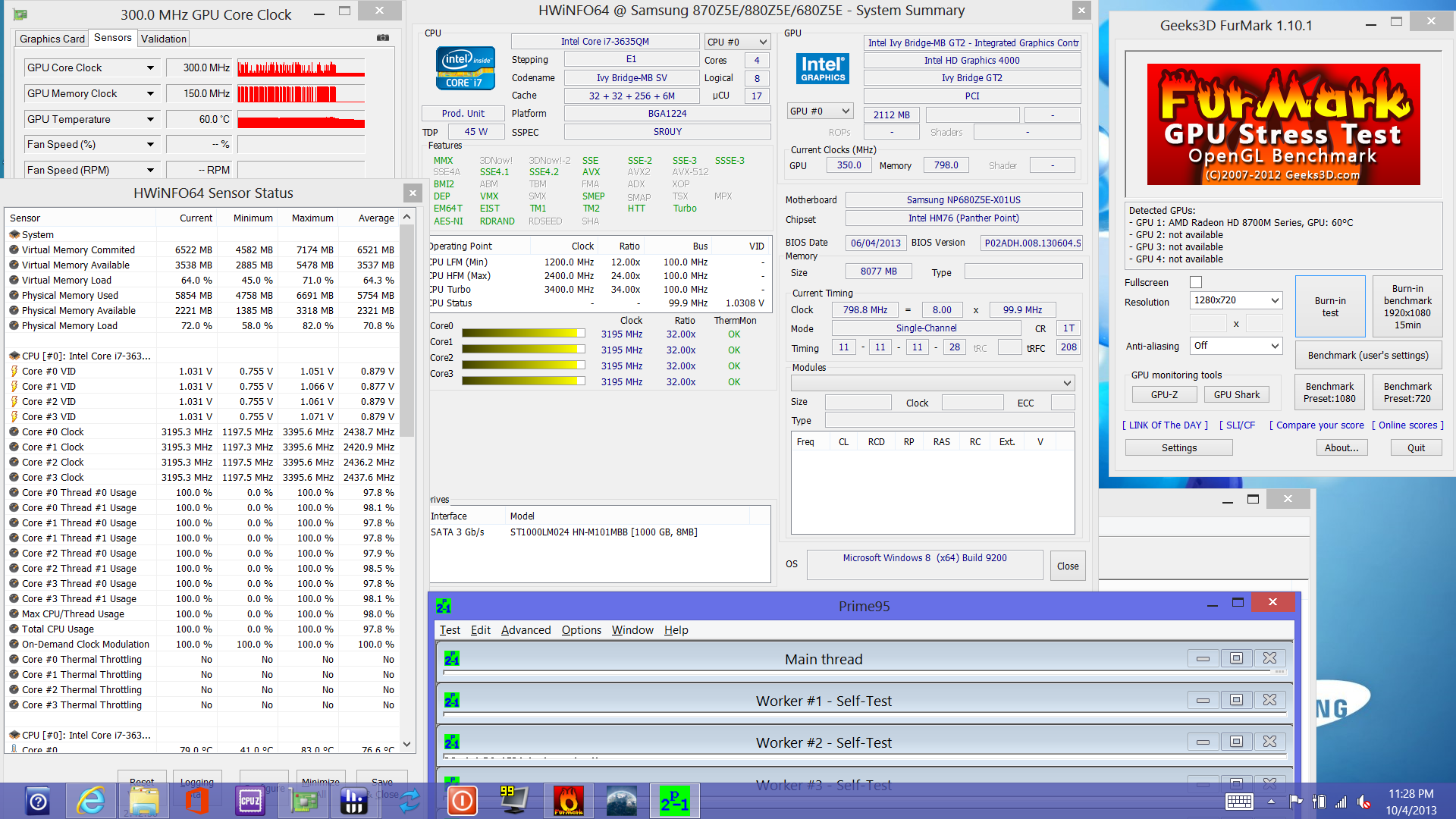Click the GPU-Z camera screenshot icon
This screenshot has width=1456, height=819.
(x=383, y=37)
